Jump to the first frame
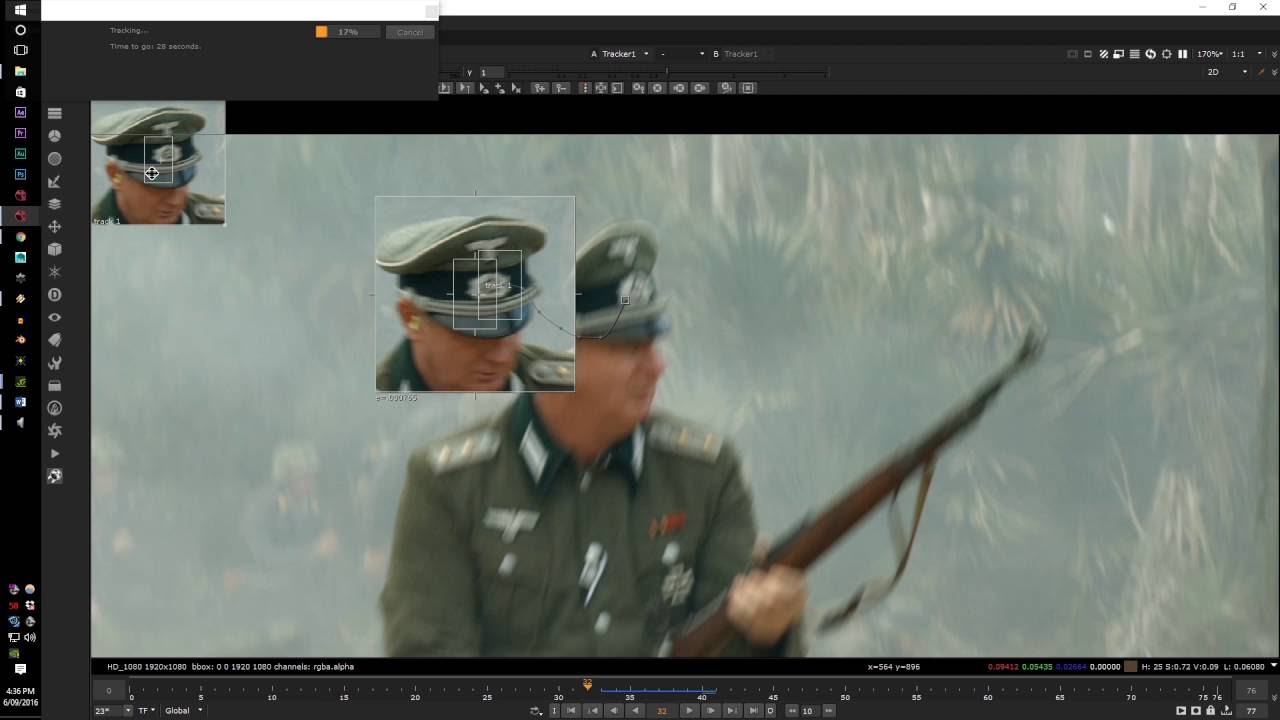Viewport: 1280px width, 720px height. tap(571, 710)
